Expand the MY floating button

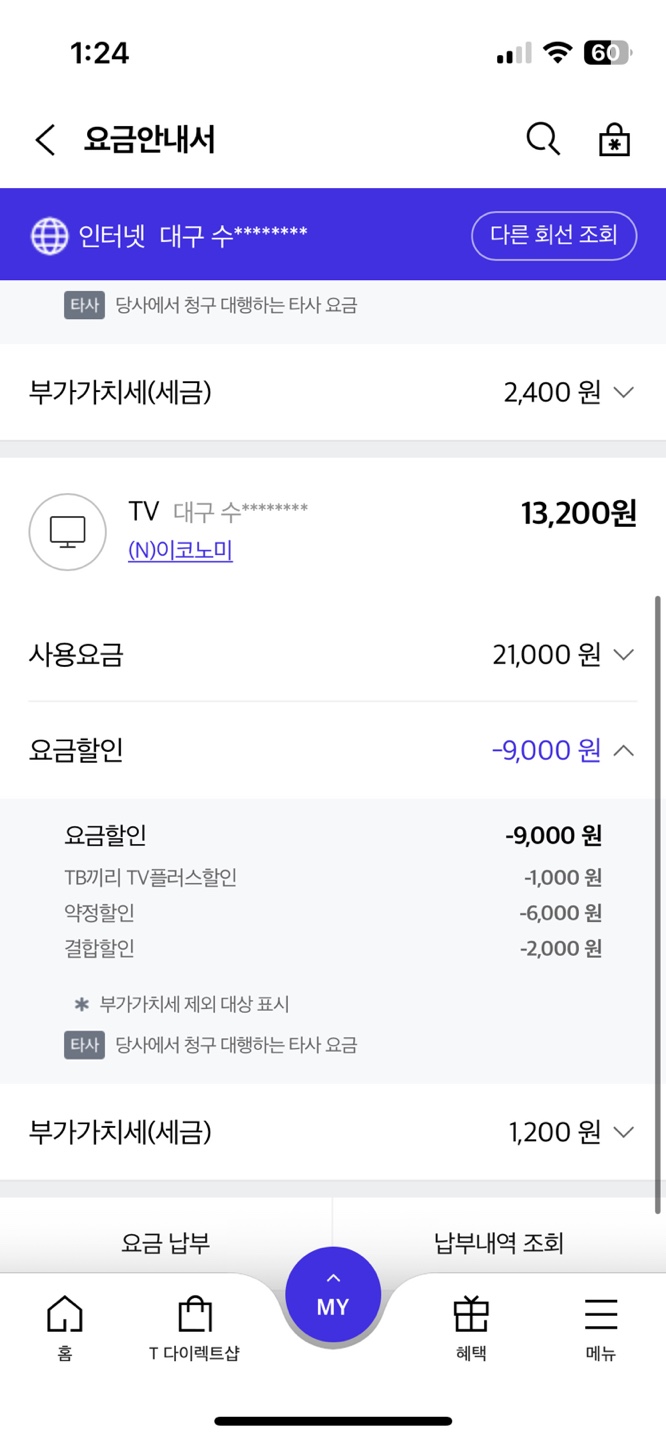pos(333,1295)
